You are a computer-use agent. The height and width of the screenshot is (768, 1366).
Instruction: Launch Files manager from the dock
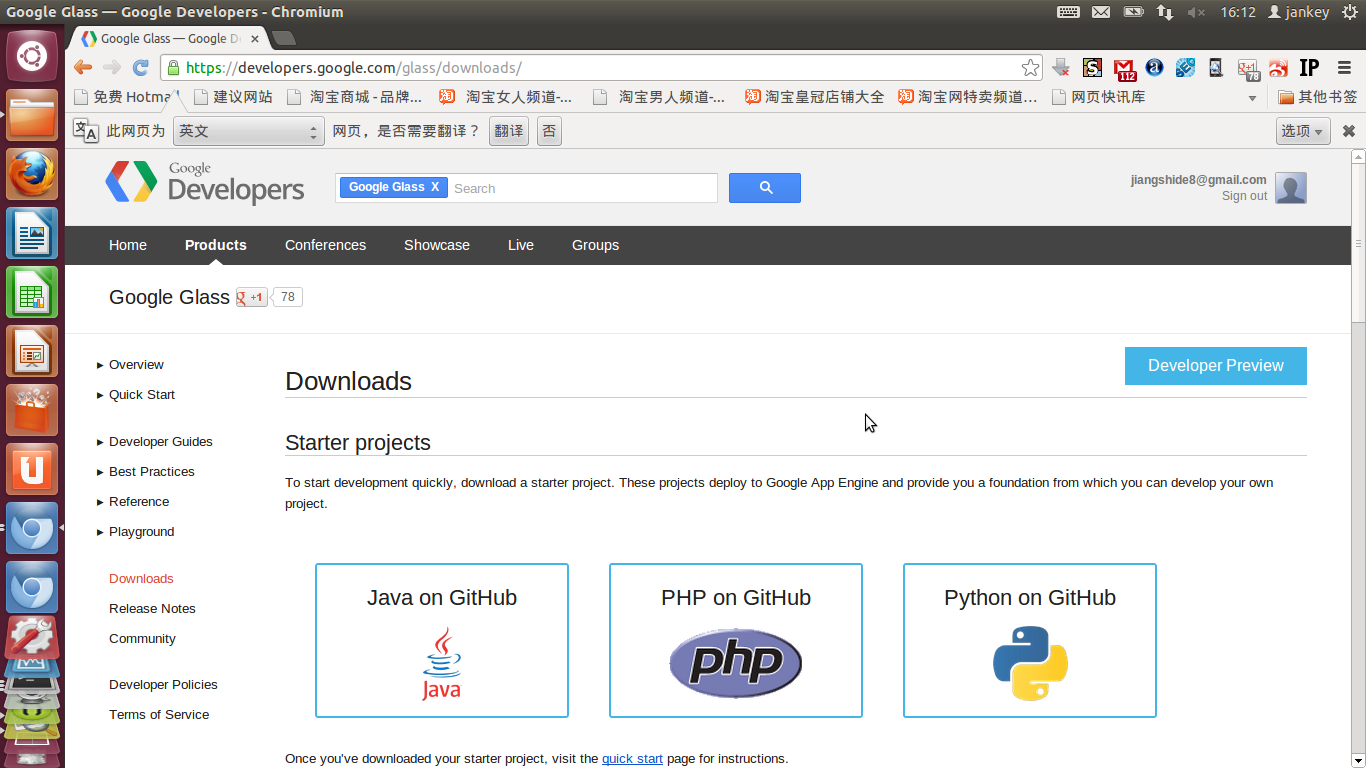tap(32, 115)
